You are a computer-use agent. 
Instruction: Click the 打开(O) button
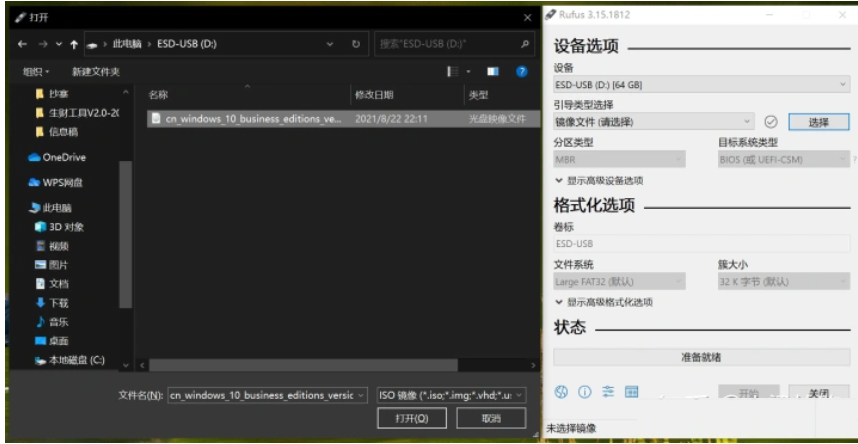click(409, 419)
